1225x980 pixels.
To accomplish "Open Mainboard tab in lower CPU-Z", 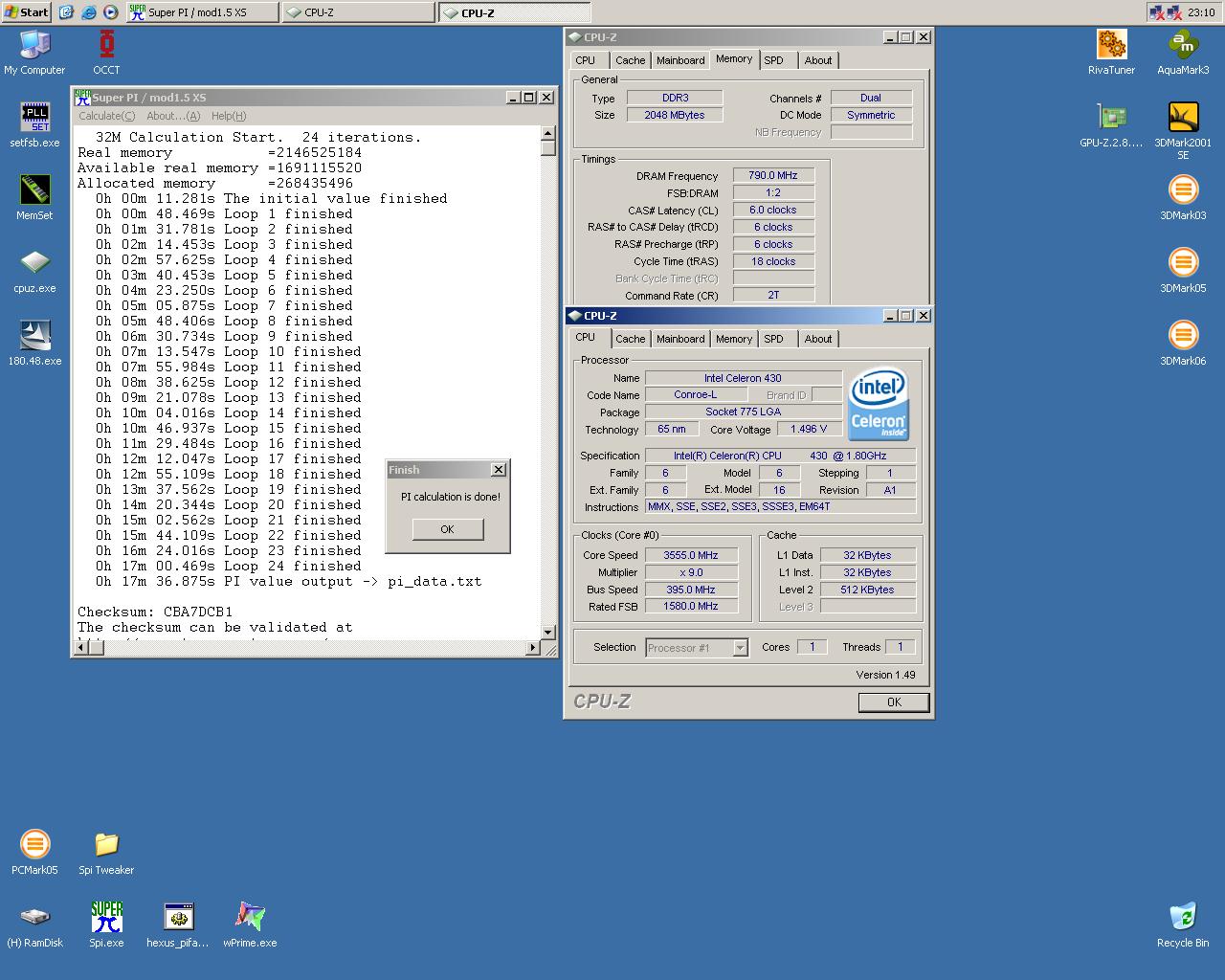I will click(x=680, y=339).
